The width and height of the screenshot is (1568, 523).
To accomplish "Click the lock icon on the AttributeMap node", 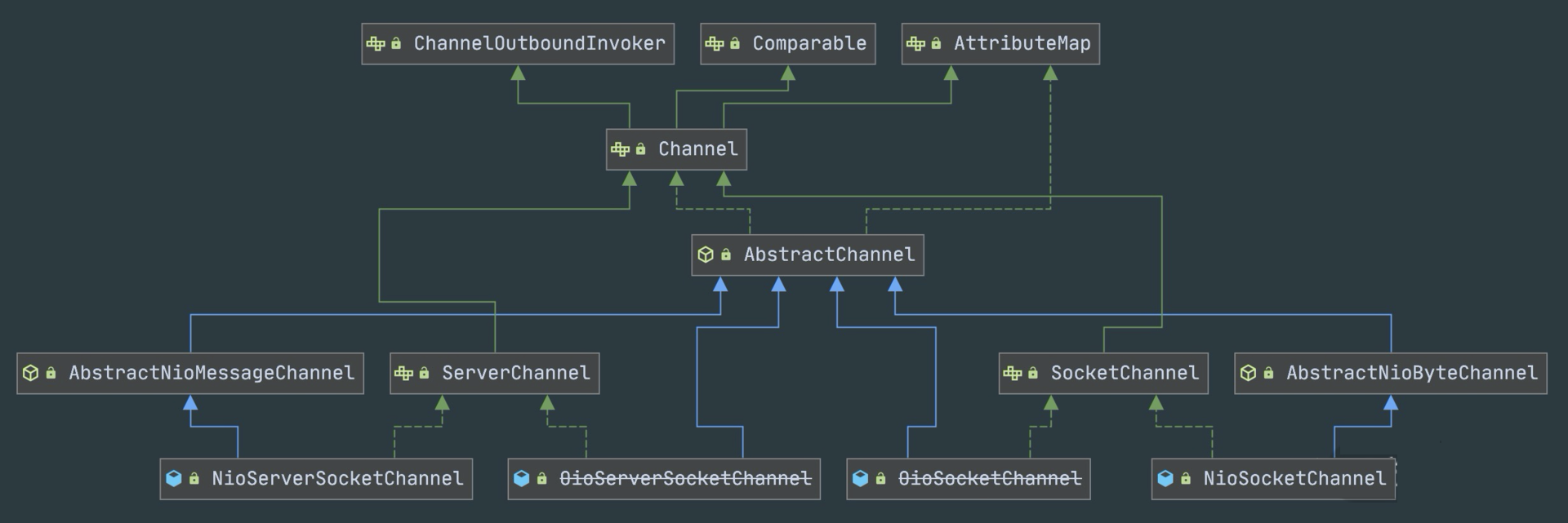I will (936, 43).
